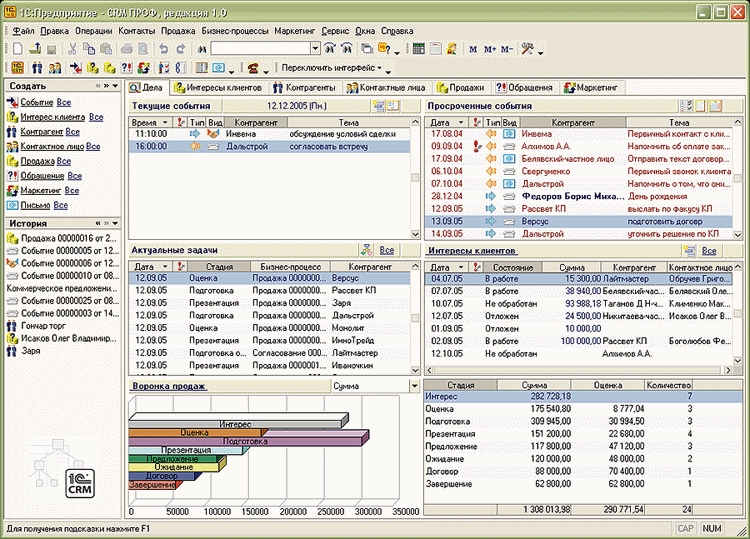Viewport: 750px width, 539px height.
Task: Switch to the Продажи tab
Action: click(461, 88)
